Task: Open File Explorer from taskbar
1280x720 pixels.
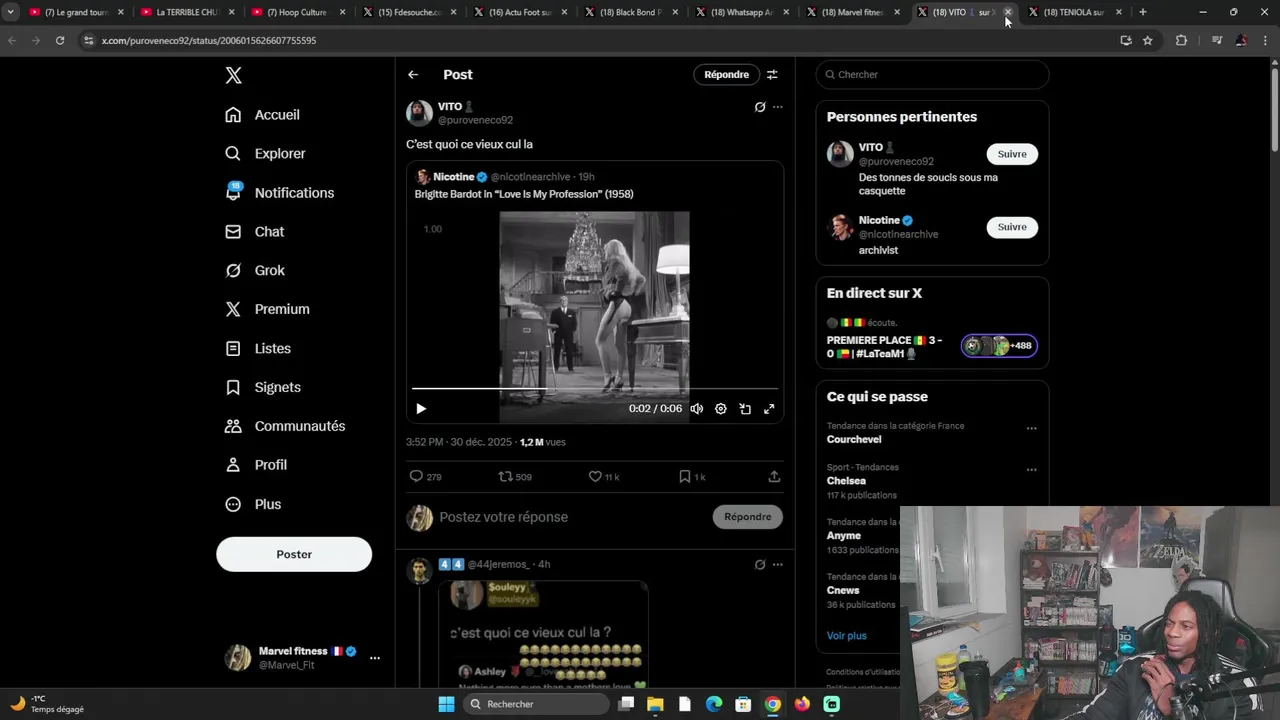Action: click(655, 704)
